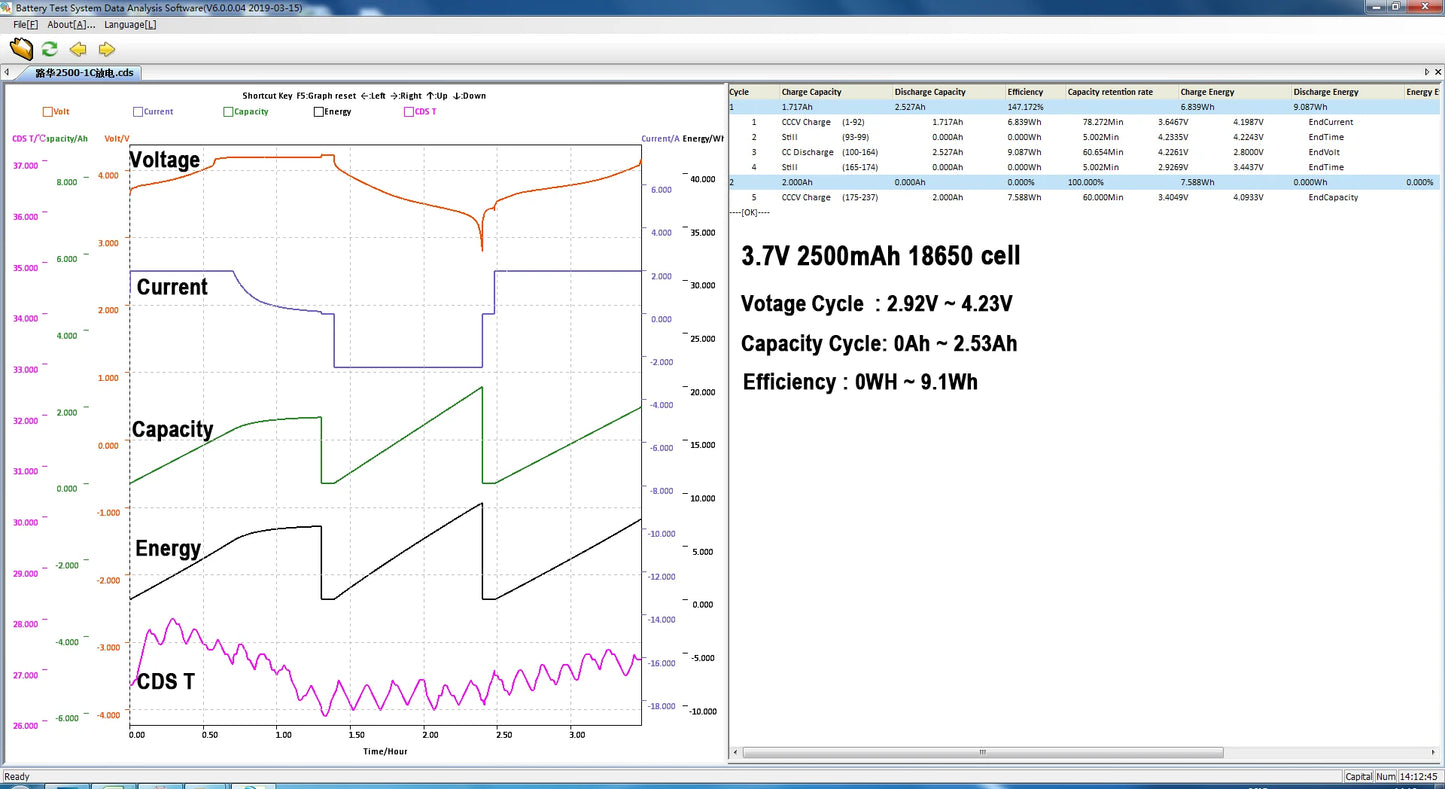Toggle the Volt curve checkbox
1445x789 pixels.
click(x=47, y=112)
